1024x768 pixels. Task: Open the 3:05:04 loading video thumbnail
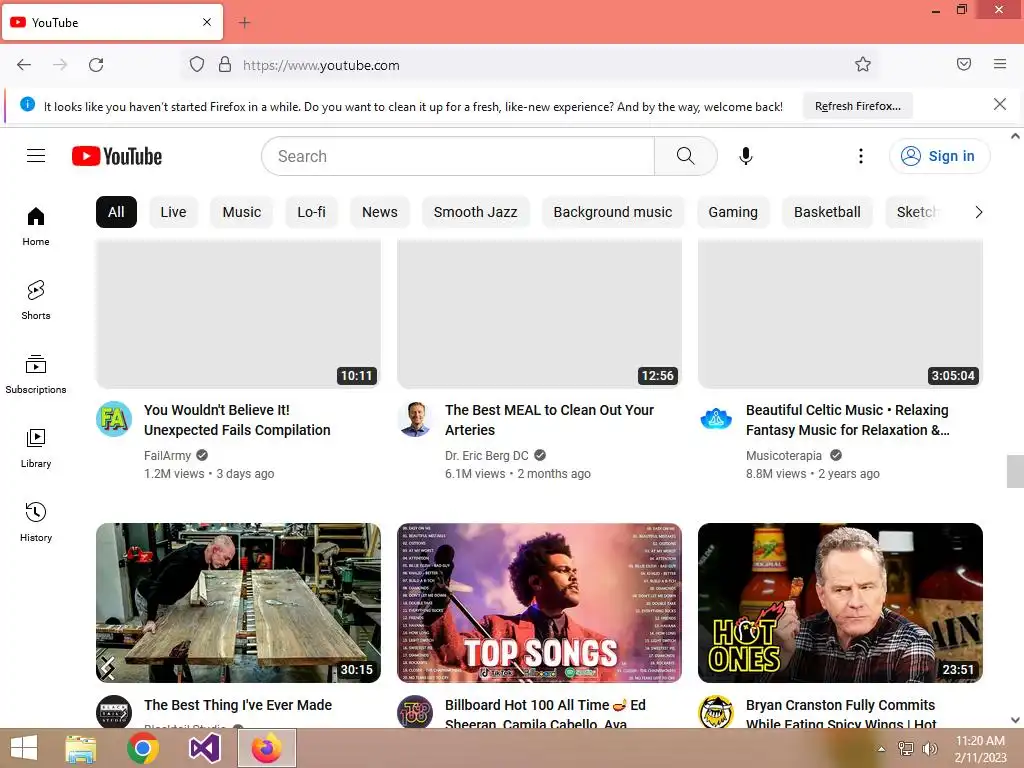(840, 313)
